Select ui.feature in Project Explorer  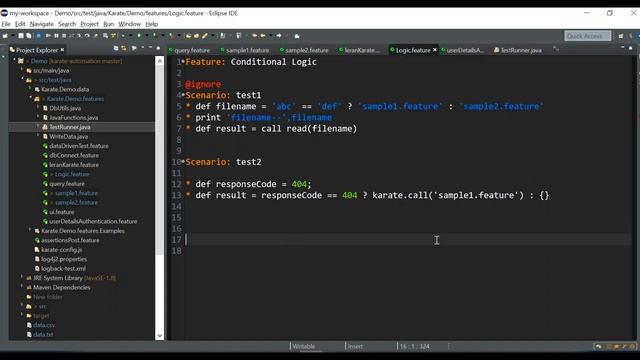pos(62,212)
